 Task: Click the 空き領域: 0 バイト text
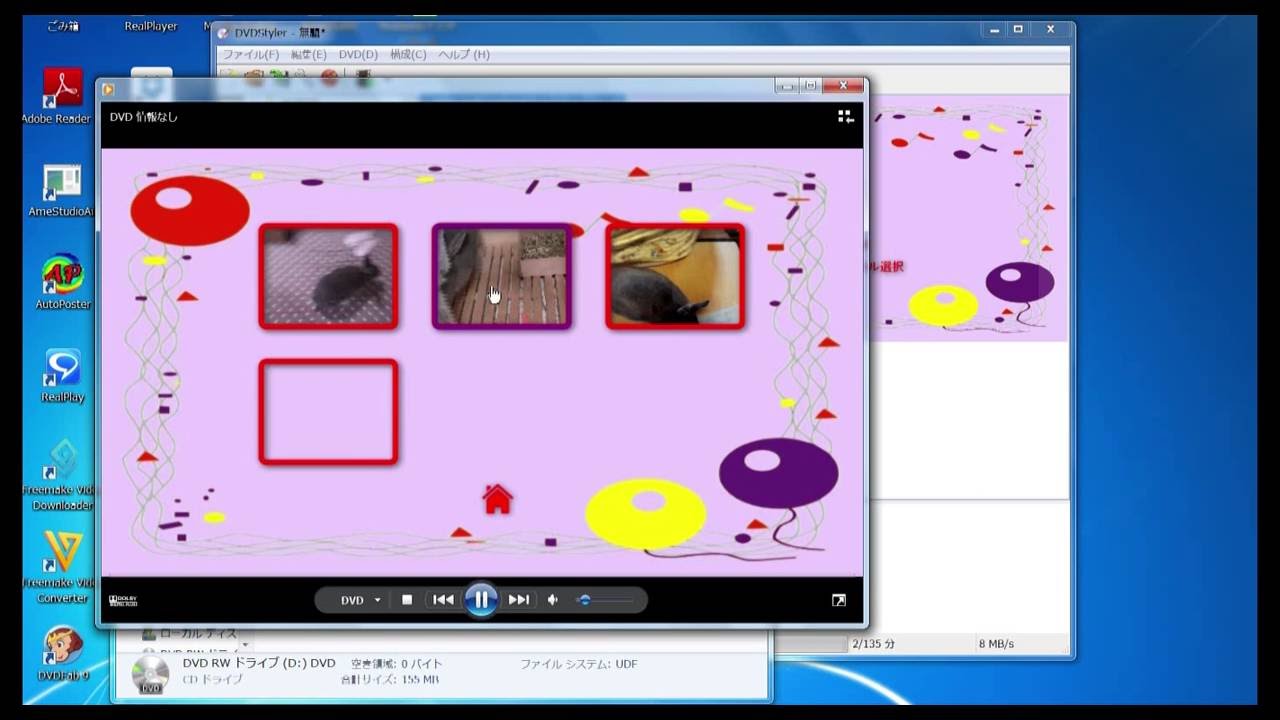pos(396,664)
